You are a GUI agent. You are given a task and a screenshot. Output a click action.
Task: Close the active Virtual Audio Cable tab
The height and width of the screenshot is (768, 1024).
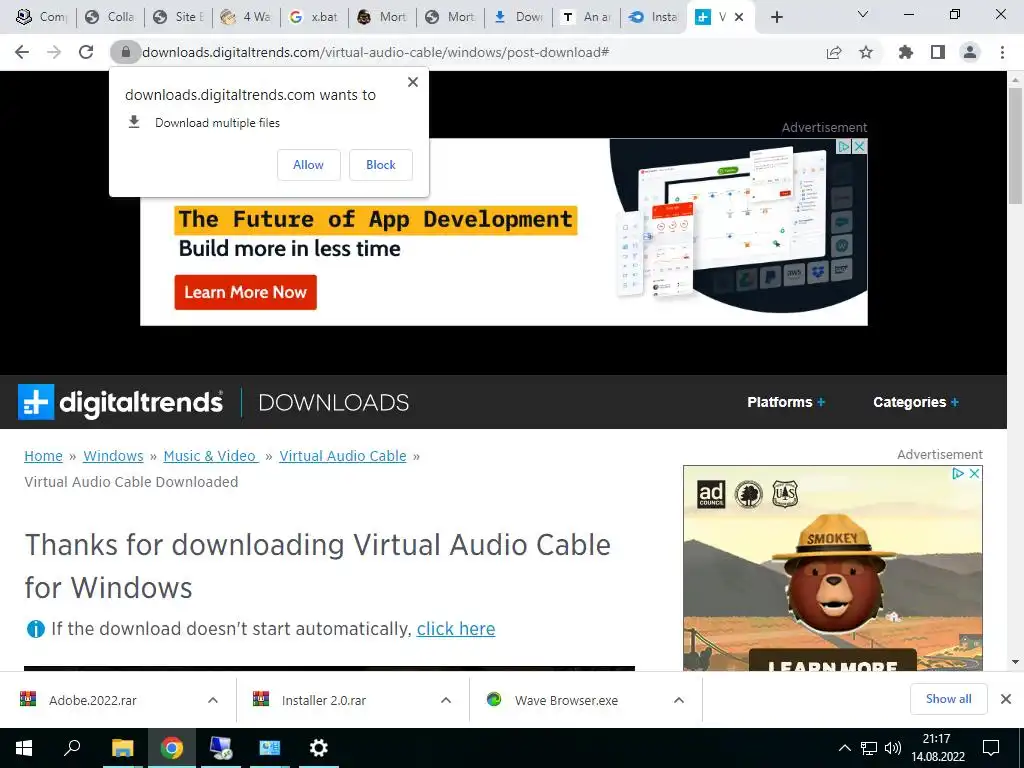click(x=739, y=18)
